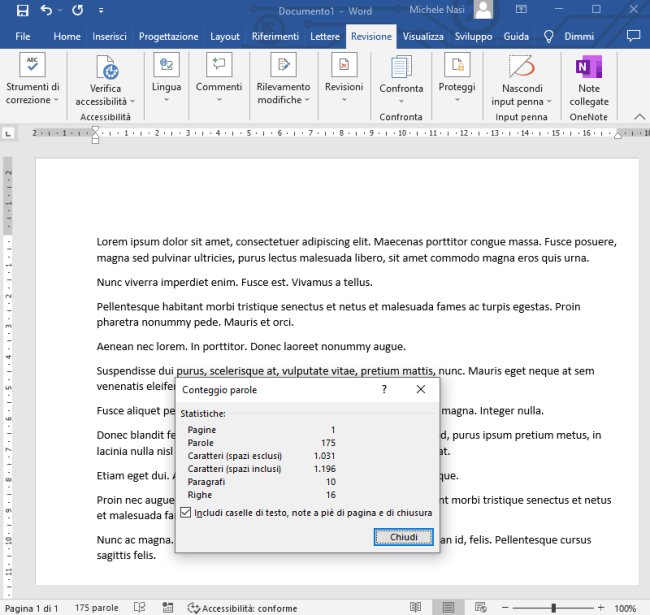Close the Conteggio parole dialog with X

pos(421,389)
